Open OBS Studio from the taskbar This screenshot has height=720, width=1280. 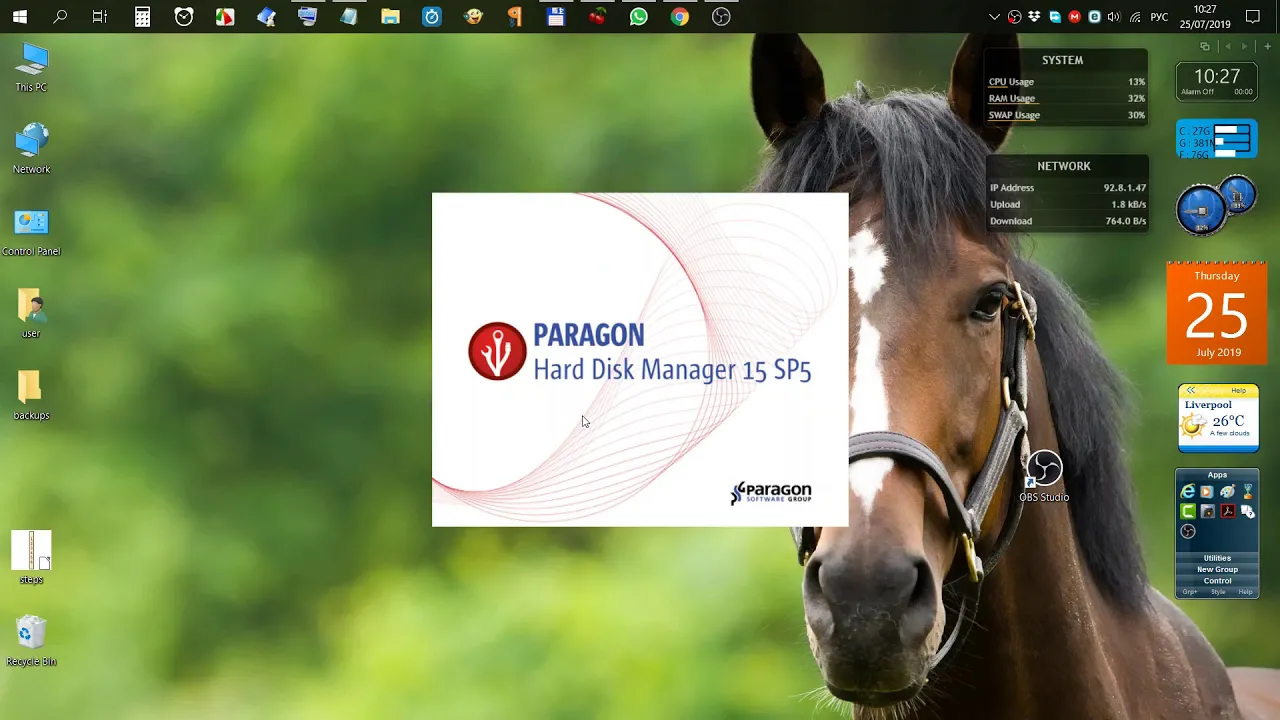coord(721,17)
